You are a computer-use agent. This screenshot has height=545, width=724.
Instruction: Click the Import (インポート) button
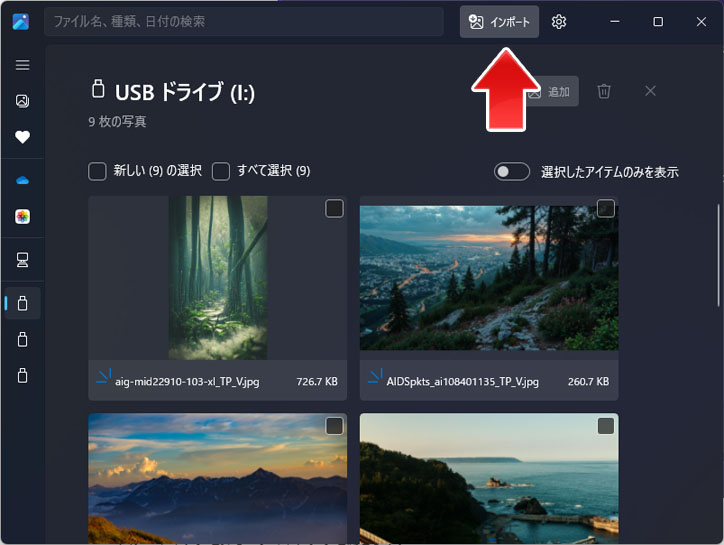coord(499,22)
